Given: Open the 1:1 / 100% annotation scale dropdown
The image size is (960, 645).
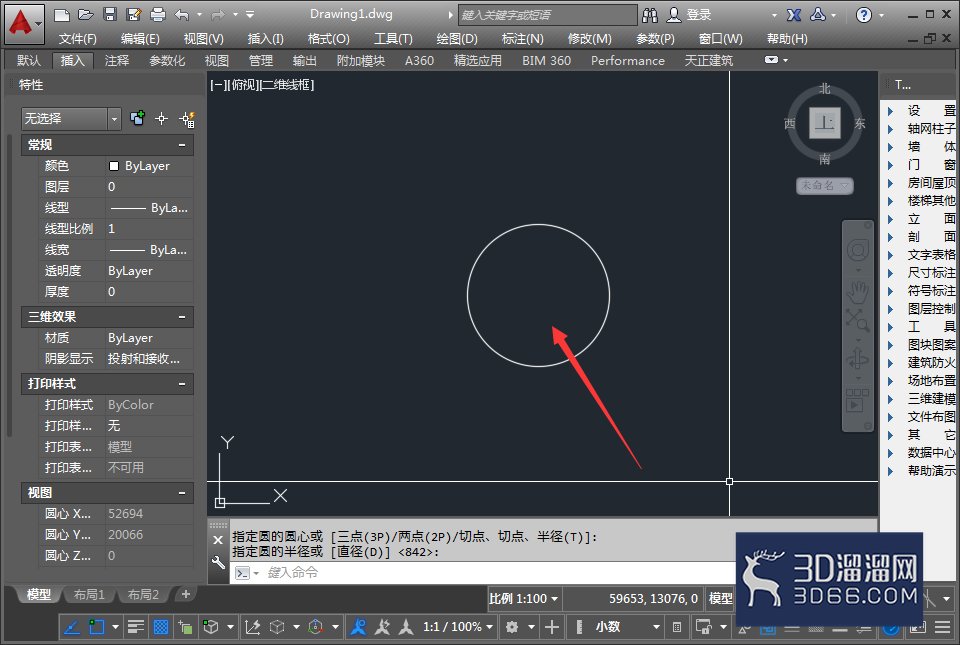Looking at the screenshot, I should [458, 627].
